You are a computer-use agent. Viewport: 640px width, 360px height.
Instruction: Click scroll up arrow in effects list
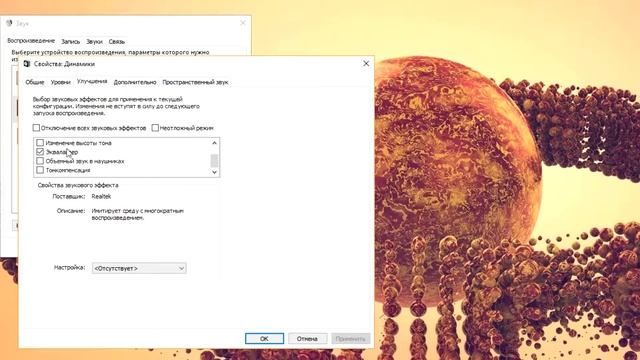coord(214,143)
